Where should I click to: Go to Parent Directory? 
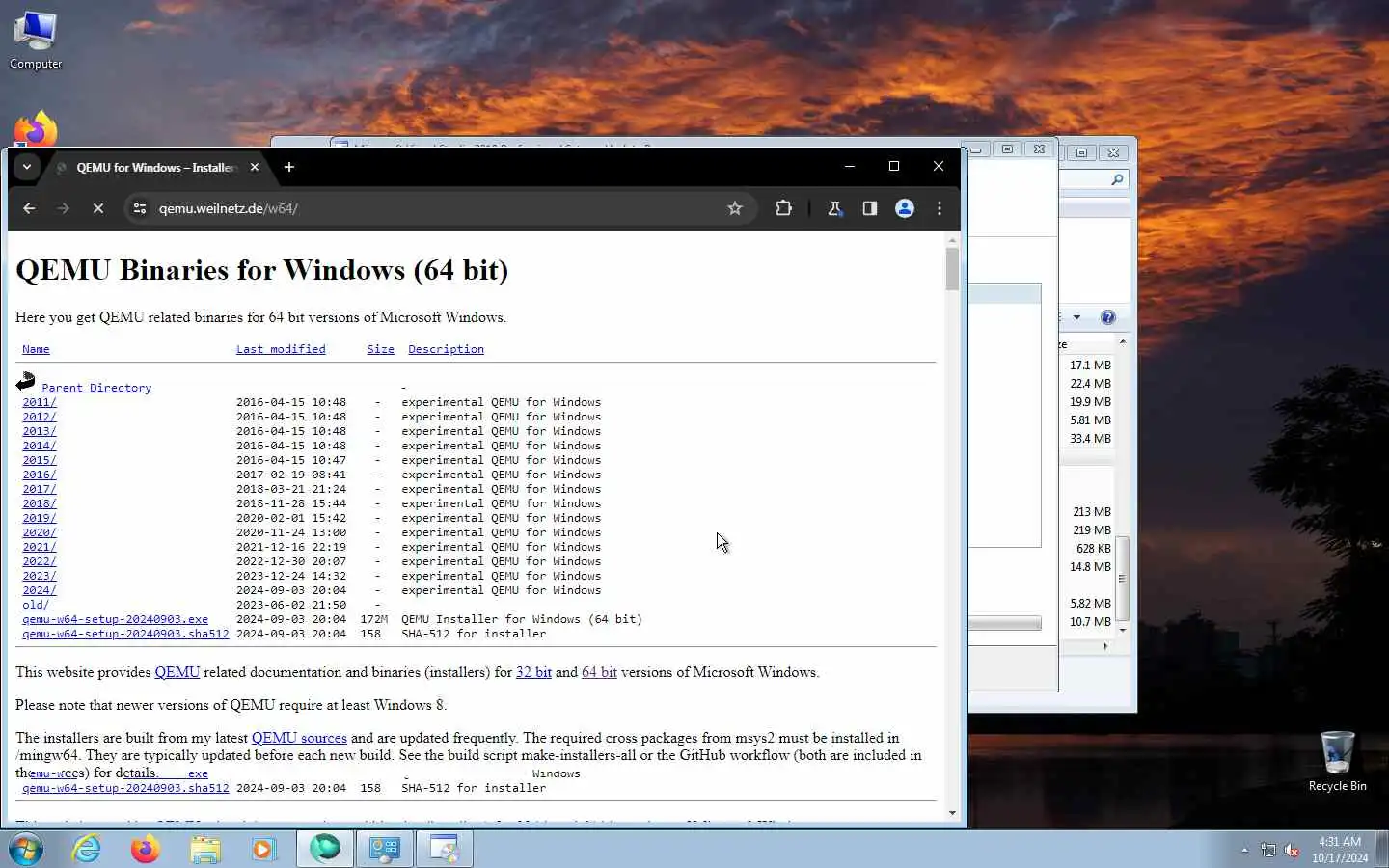(x=96, y=388)
